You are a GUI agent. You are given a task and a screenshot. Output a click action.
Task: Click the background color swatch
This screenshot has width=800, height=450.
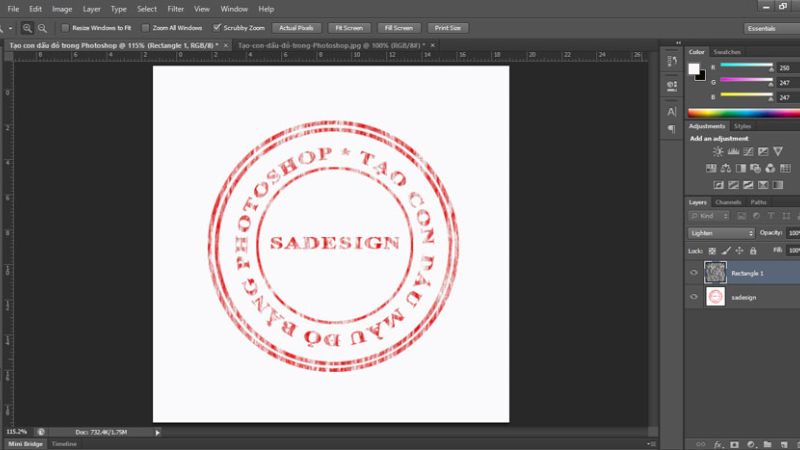tap(702, 77)
